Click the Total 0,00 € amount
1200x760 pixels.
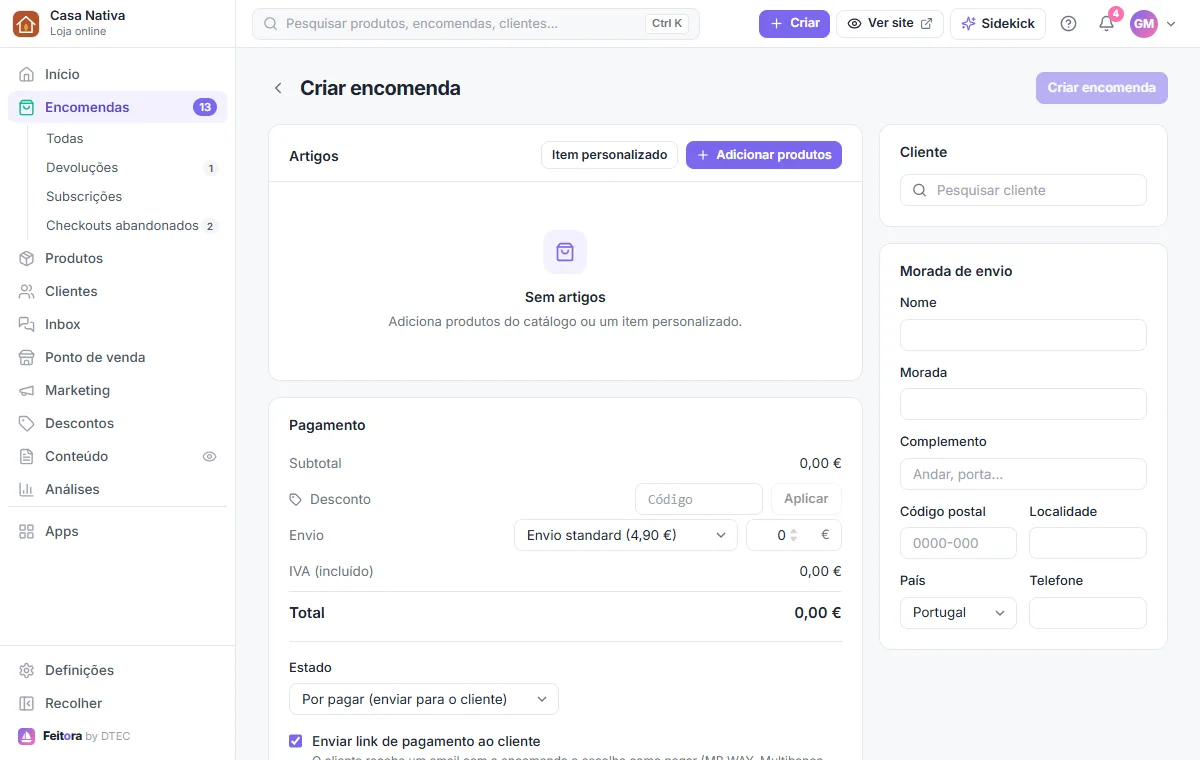(818, 613)
